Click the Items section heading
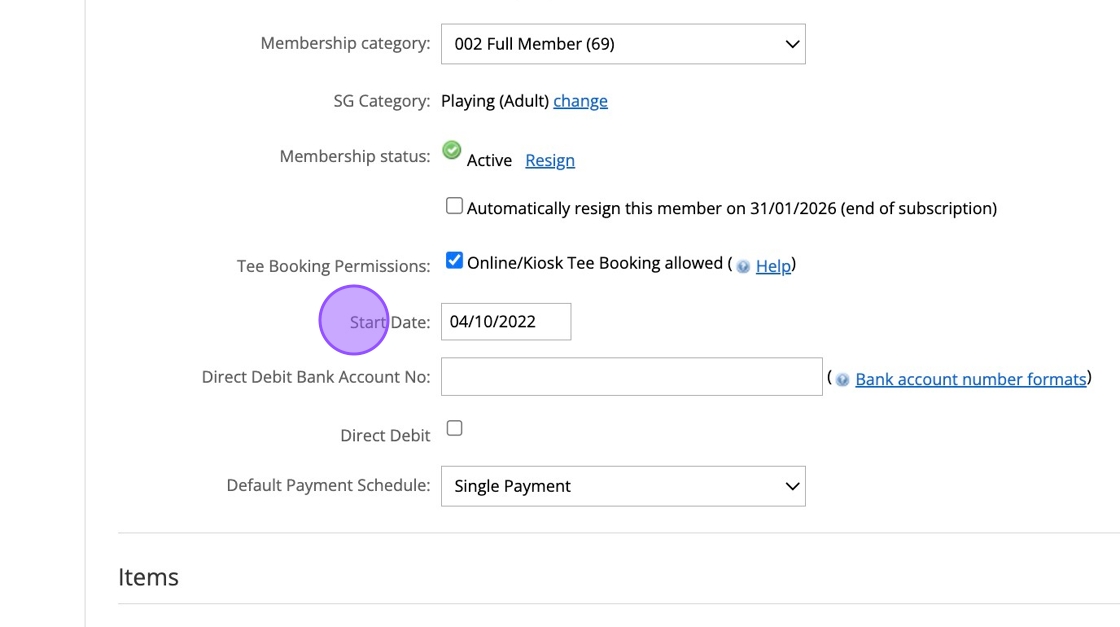Image resolution: width=1120 pixels, height=627 pixels. (148, 577)
